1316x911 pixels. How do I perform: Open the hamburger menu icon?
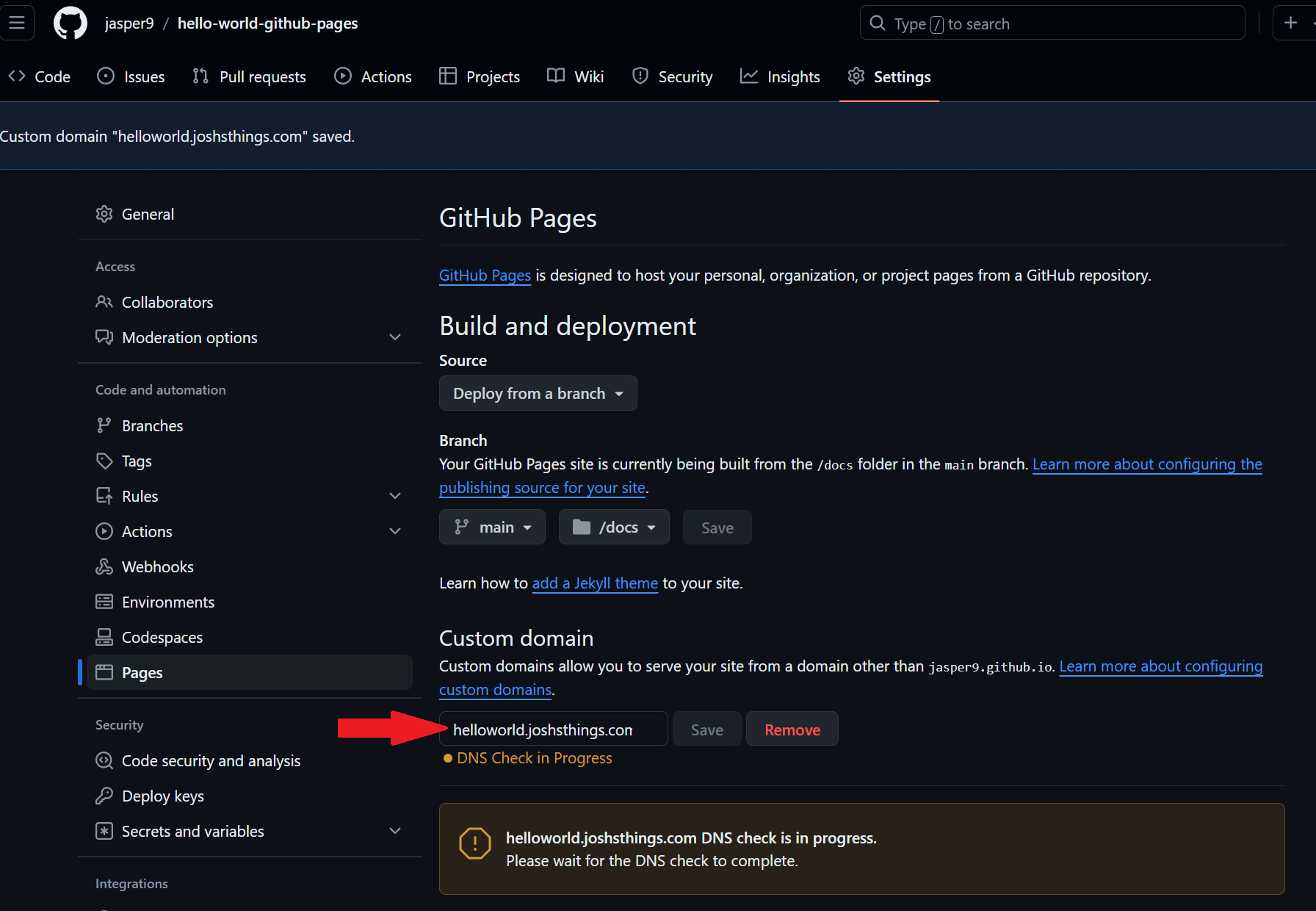(x=17, y=22)
